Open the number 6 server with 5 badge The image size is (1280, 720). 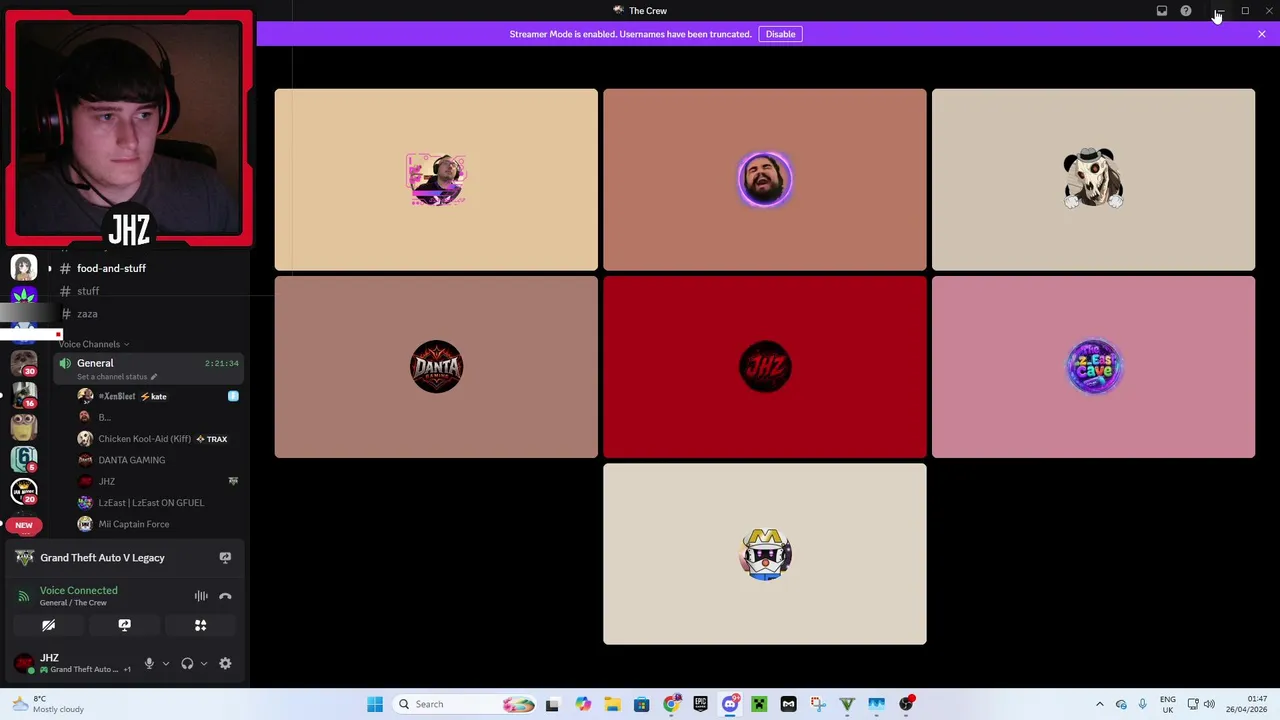click(x=24, y=458)
